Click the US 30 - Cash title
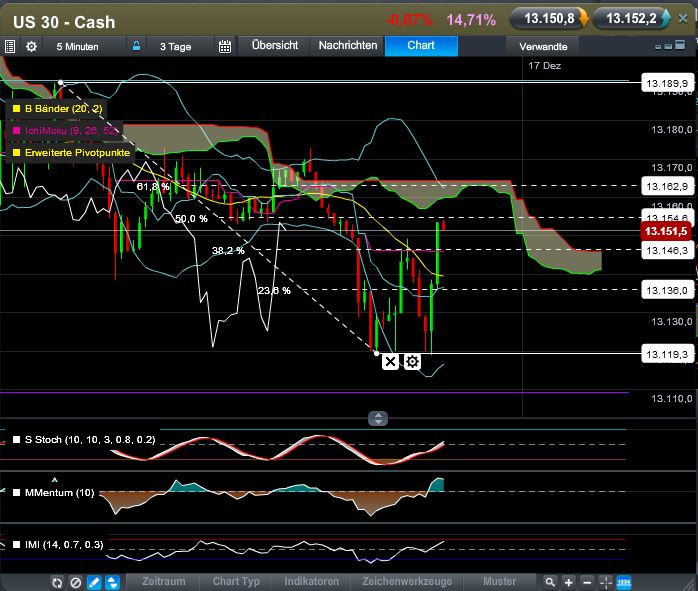This screenshot has width=698, height=591. tap(64, 22)
